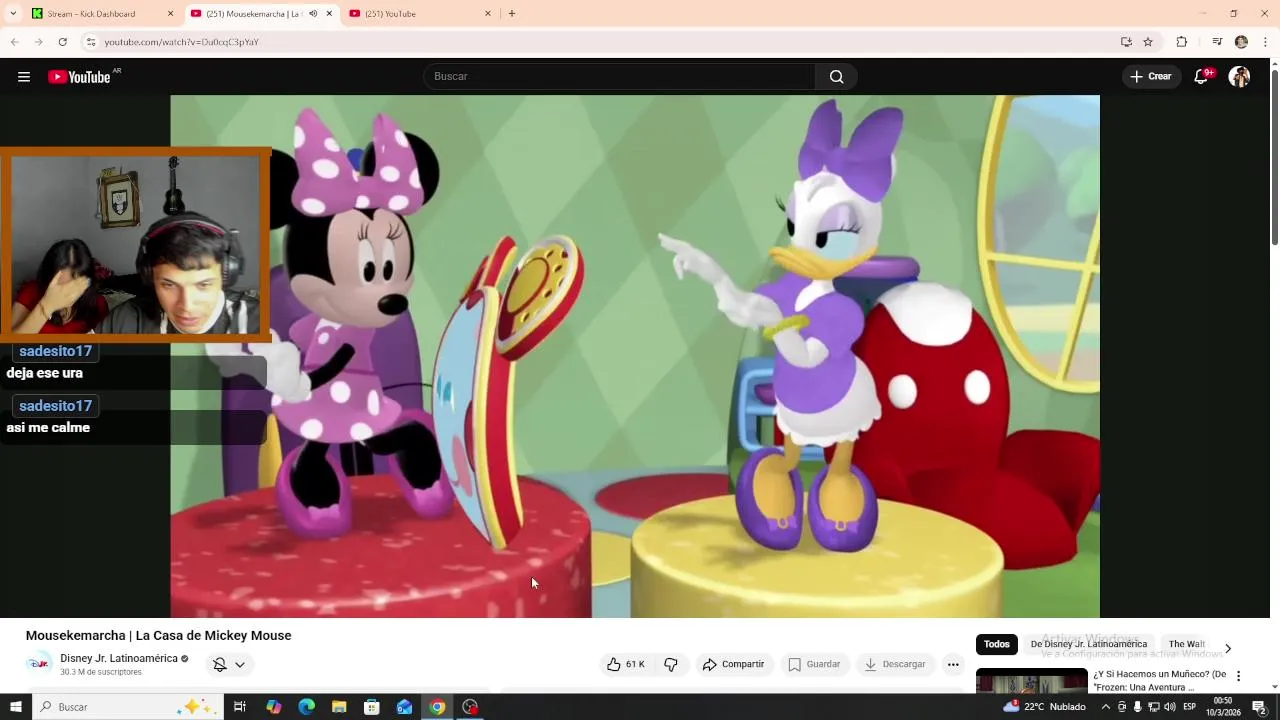Select 'The Walt' filter chip
The height and width of the screenshot is (720, 1280).
point(1186,644)
